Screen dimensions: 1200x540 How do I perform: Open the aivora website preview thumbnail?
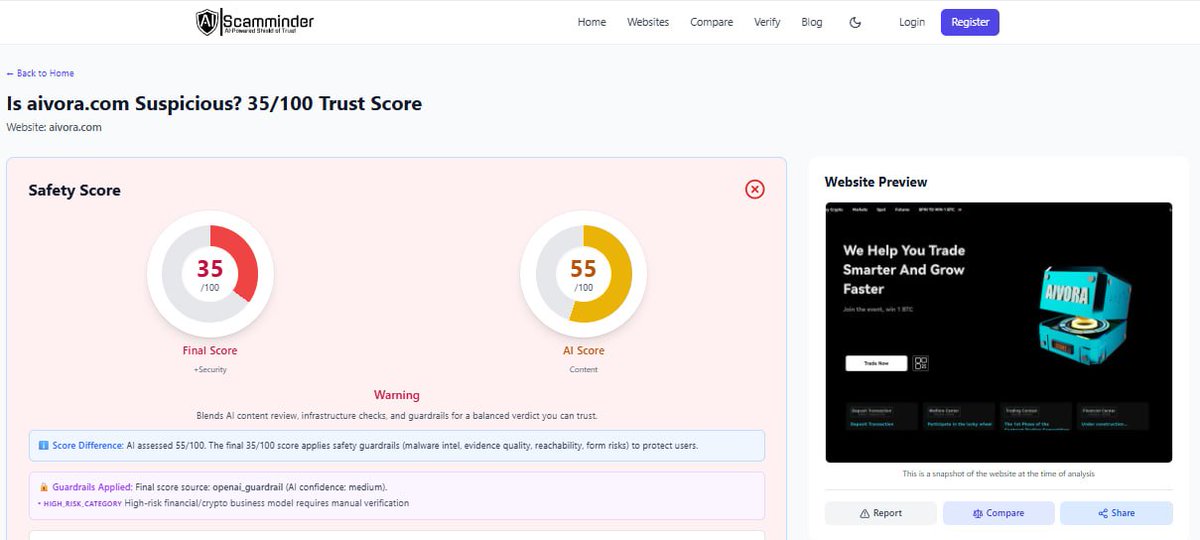998,332
